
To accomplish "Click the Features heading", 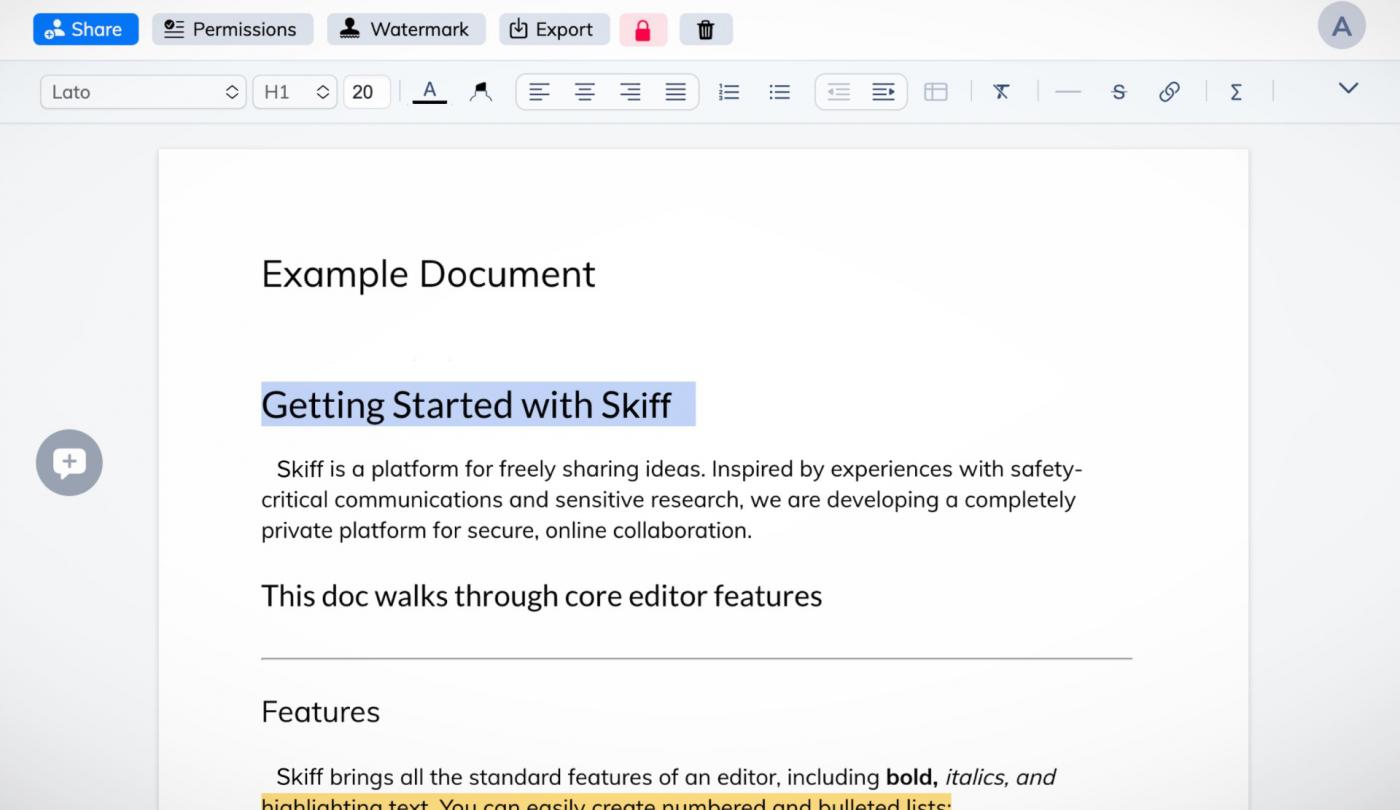I will pos(320,712).
